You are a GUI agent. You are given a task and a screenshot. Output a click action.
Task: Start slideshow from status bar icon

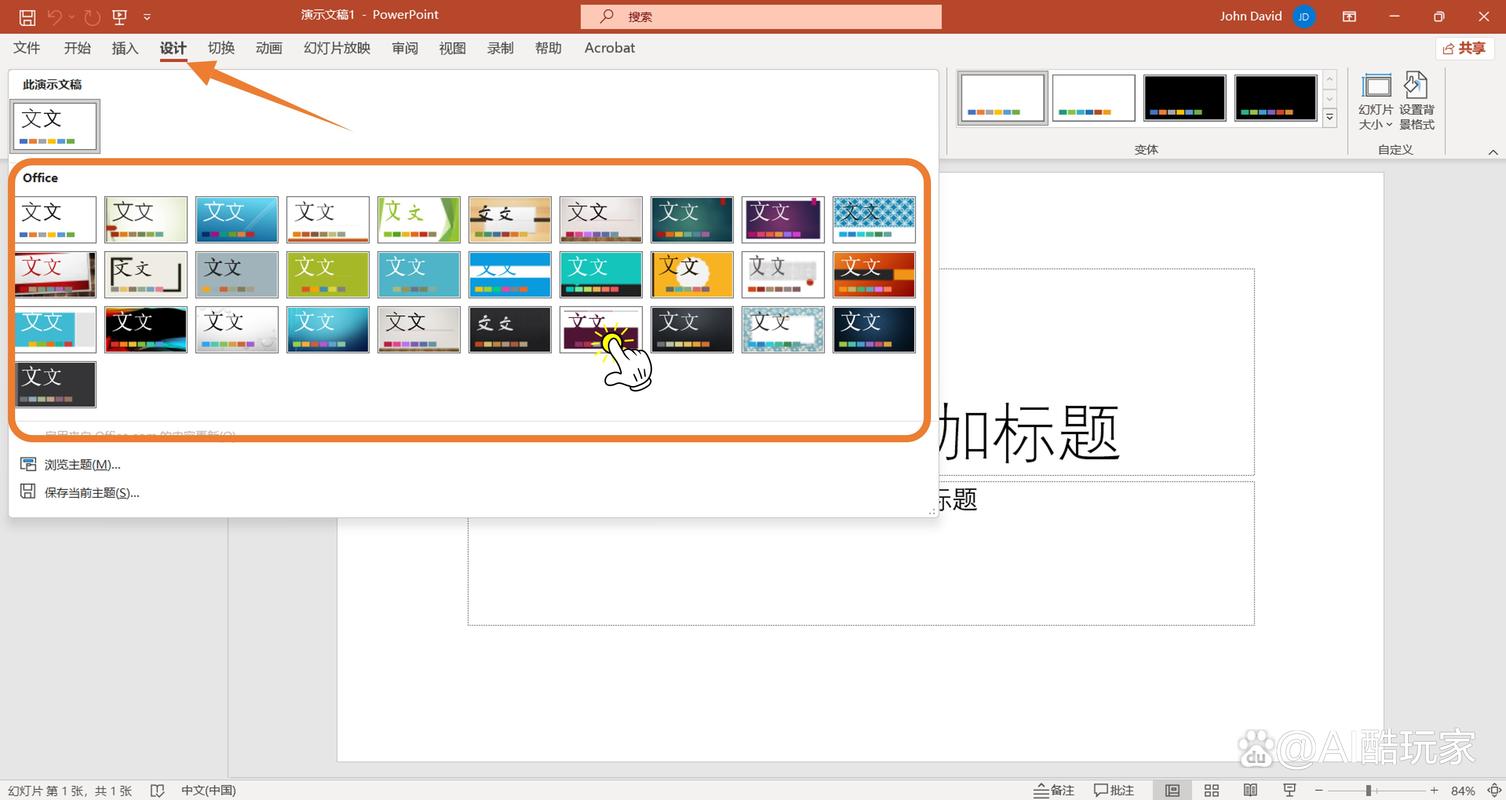1289,790
